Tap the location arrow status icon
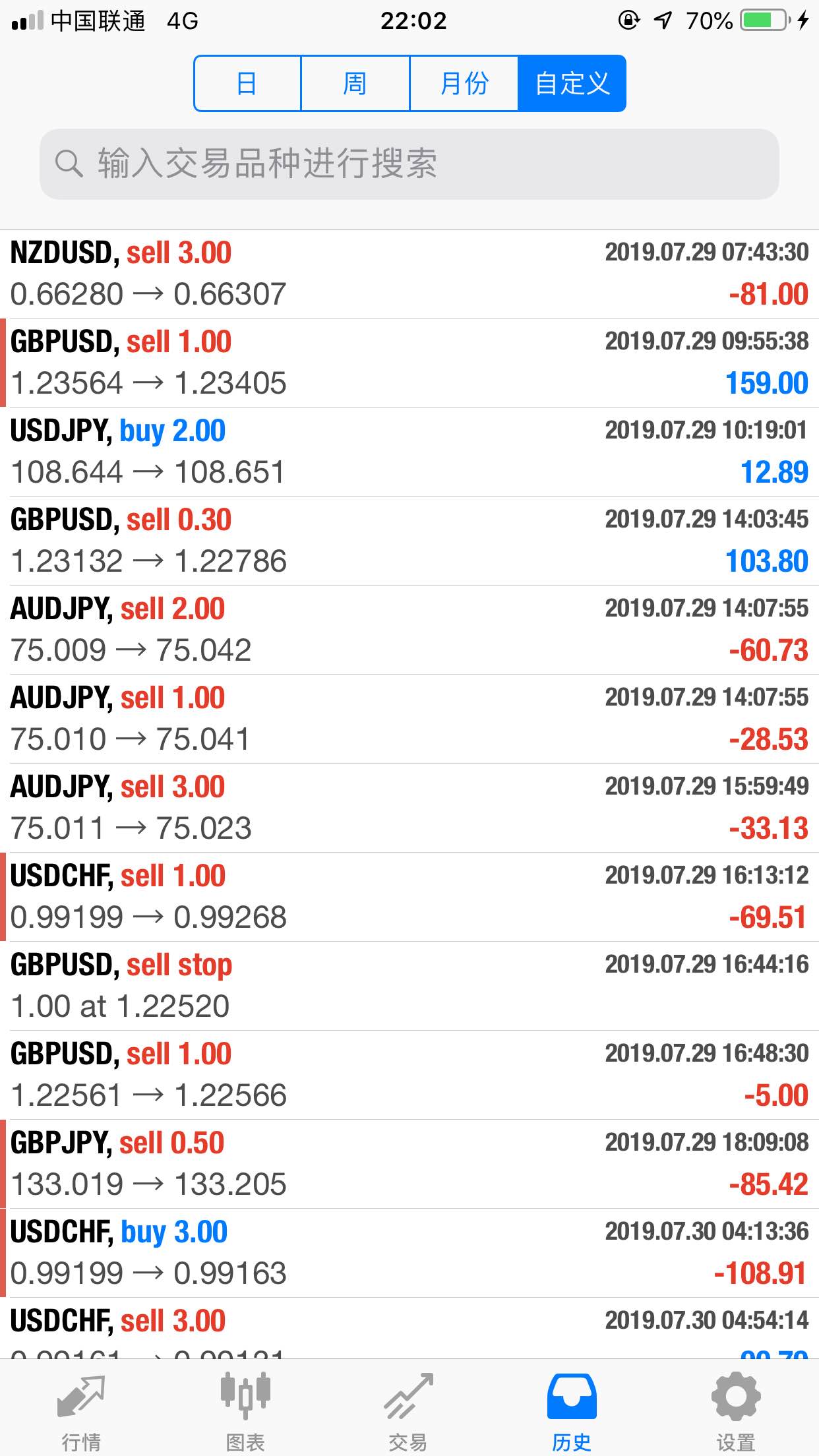 pyautogui.click(x=663, y=20)
